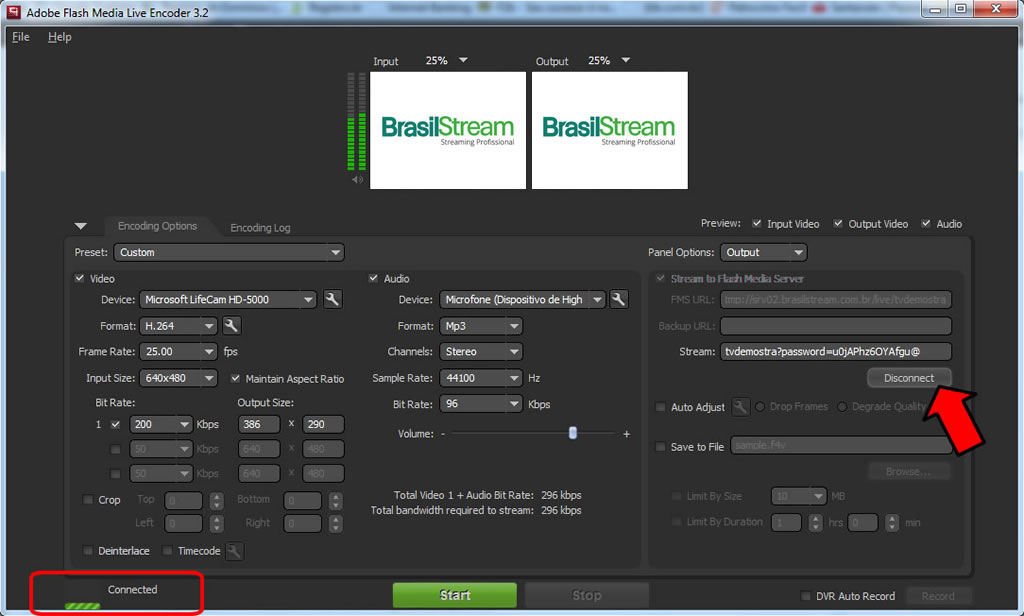Click the audio speaker icon under level meter
This screenshot has width=1024, height=616.
point(357,180)
